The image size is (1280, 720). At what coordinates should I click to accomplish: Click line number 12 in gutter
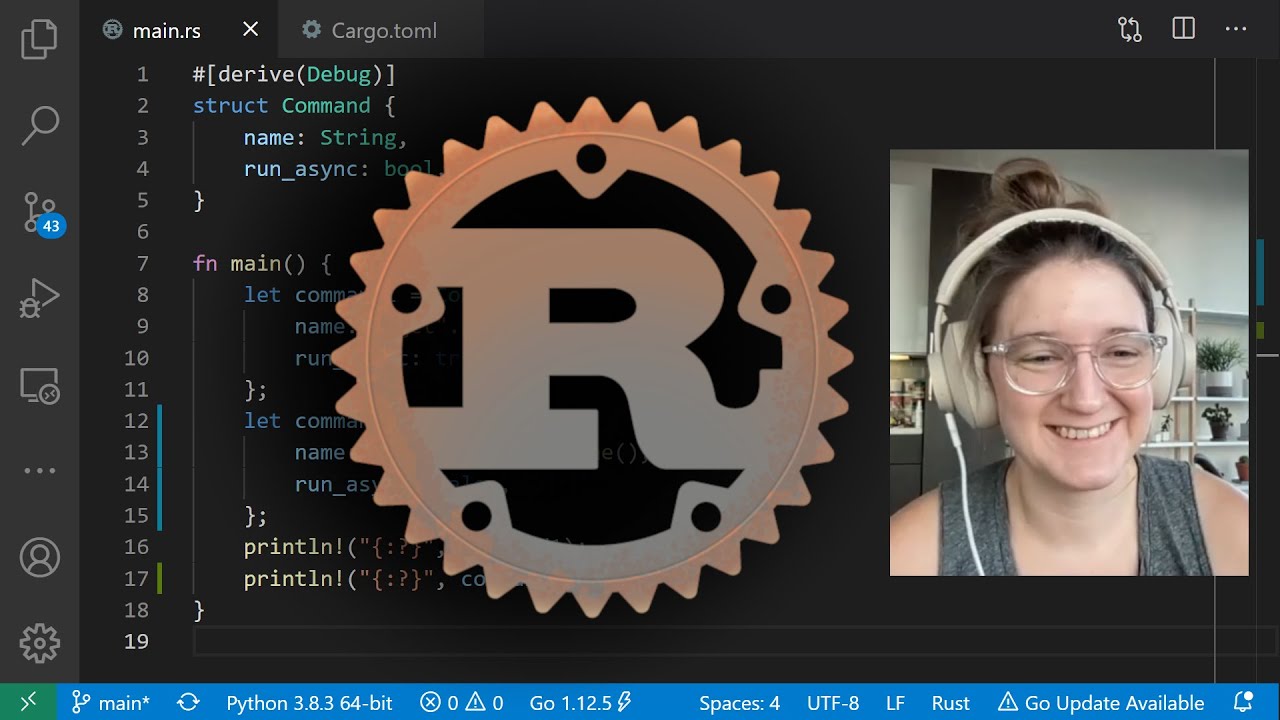click(x=136, y=421)
